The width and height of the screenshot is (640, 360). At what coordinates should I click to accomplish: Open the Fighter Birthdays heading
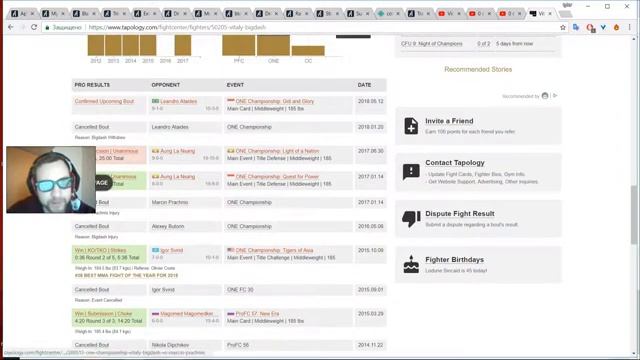pyautogui.click(x=454, y=260)
